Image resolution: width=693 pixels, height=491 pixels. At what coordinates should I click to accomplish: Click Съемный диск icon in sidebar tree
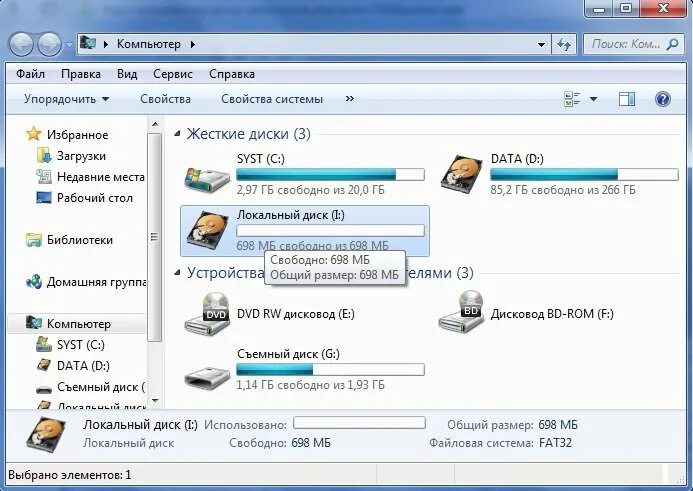coord(43,389)
